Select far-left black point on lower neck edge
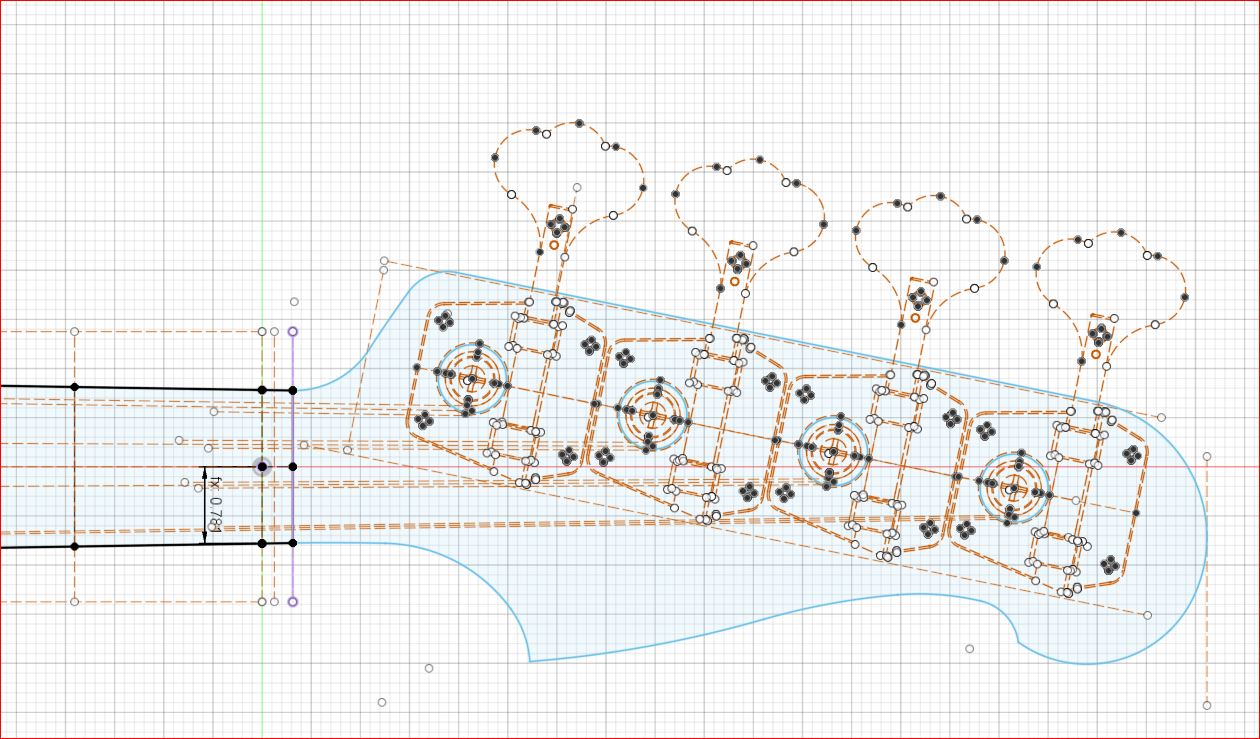This screenshot has width=1260, height=739. tap(74, 546)
